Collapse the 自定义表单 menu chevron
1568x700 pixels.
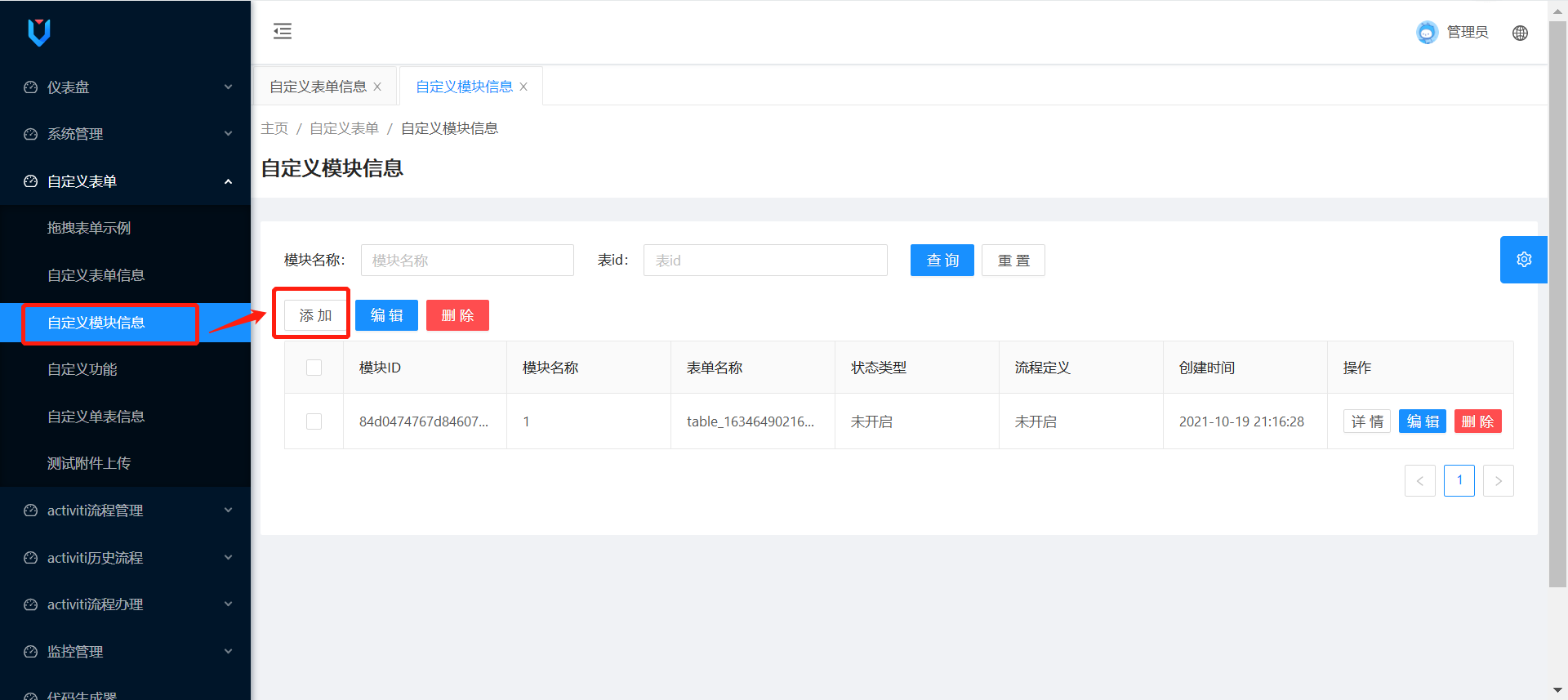coord(229,181)
